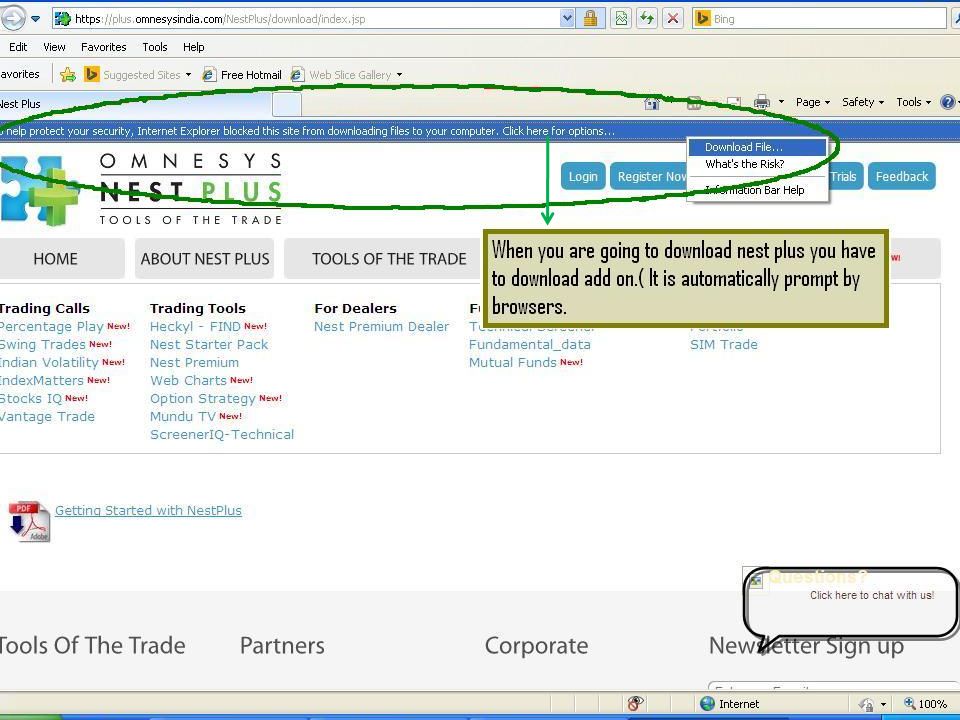
Task: Open Swing Trades link
Action: (42, 344)
